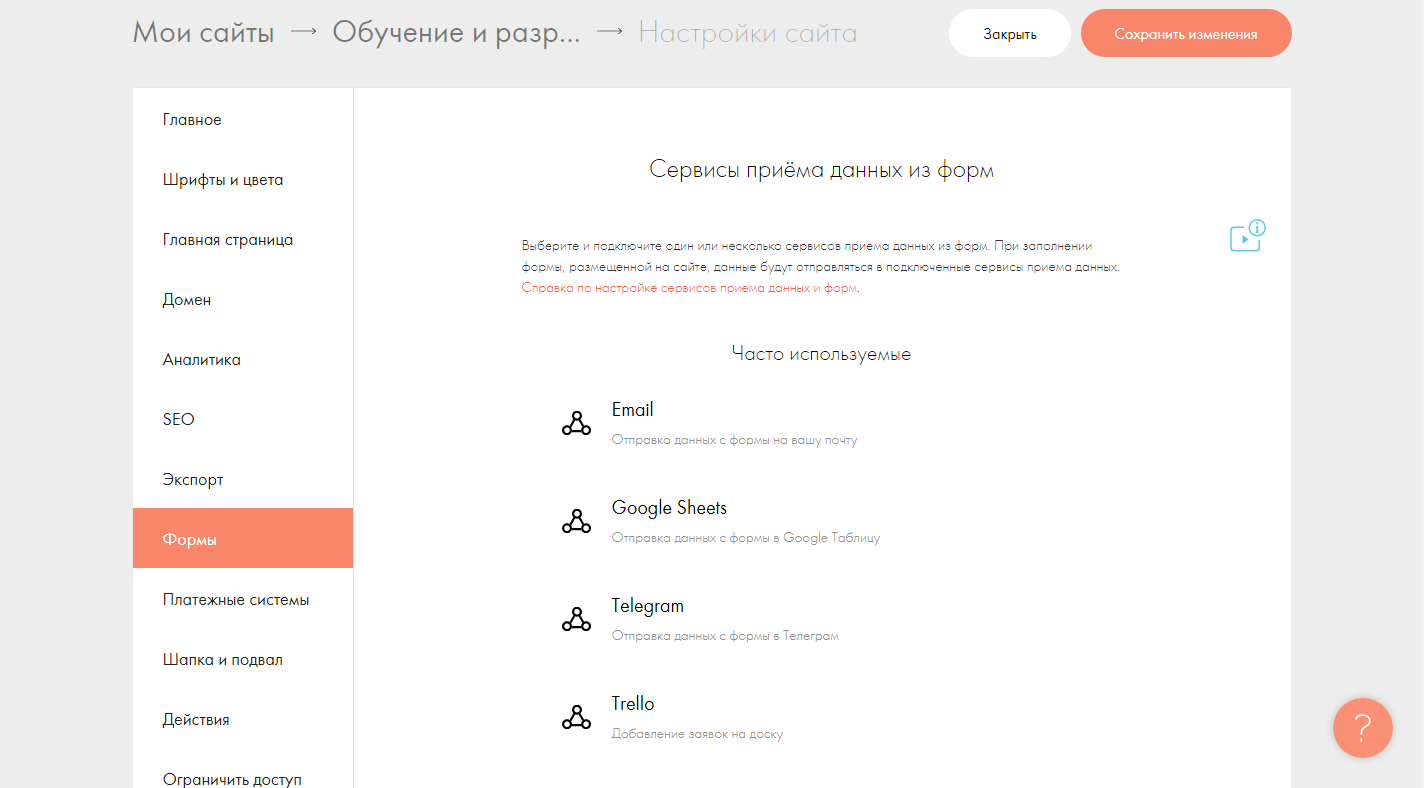Open the question mark help bubble
1424x788 pixels.
pos(1362,727)
